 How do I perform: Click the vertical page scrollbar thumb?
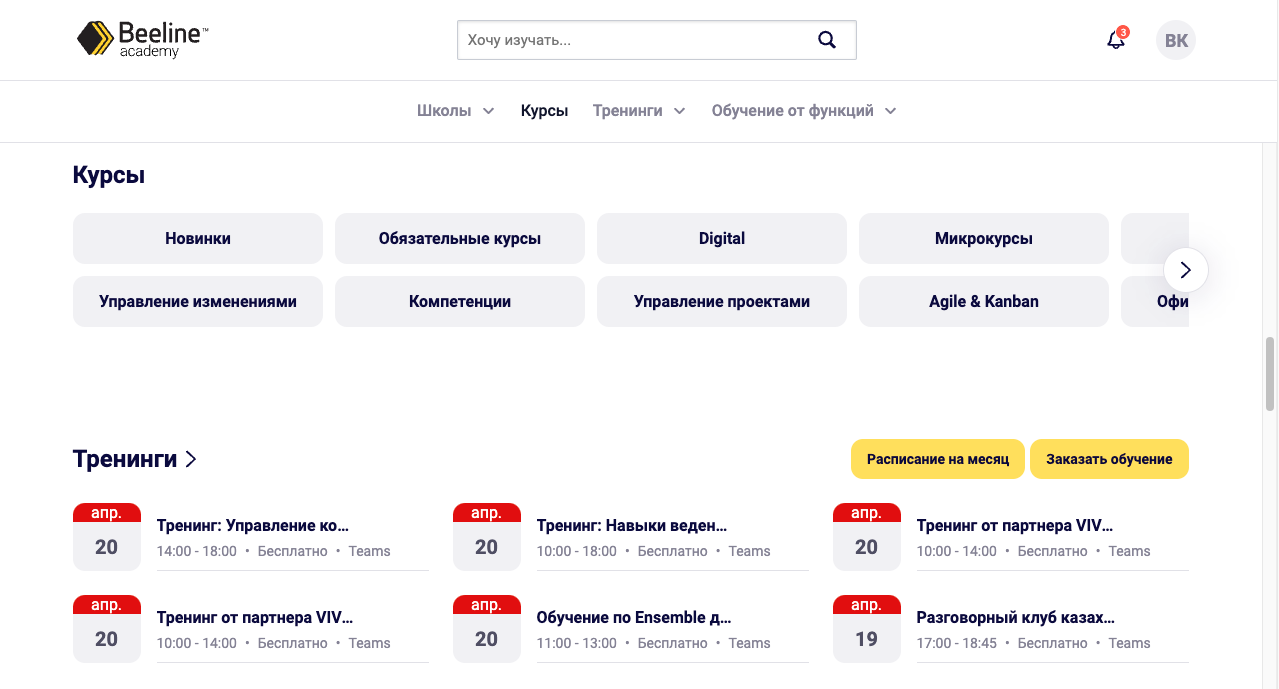pos(1270,374)
